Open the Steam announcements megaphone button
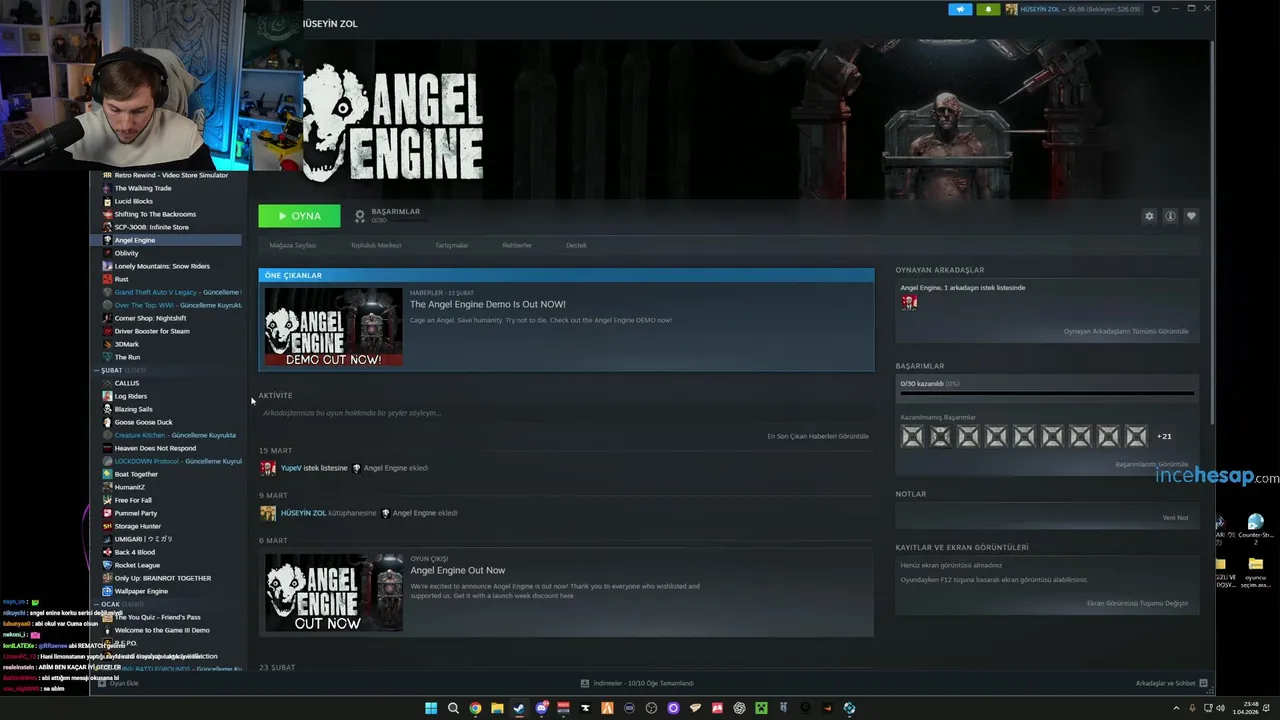 point(960,9)
